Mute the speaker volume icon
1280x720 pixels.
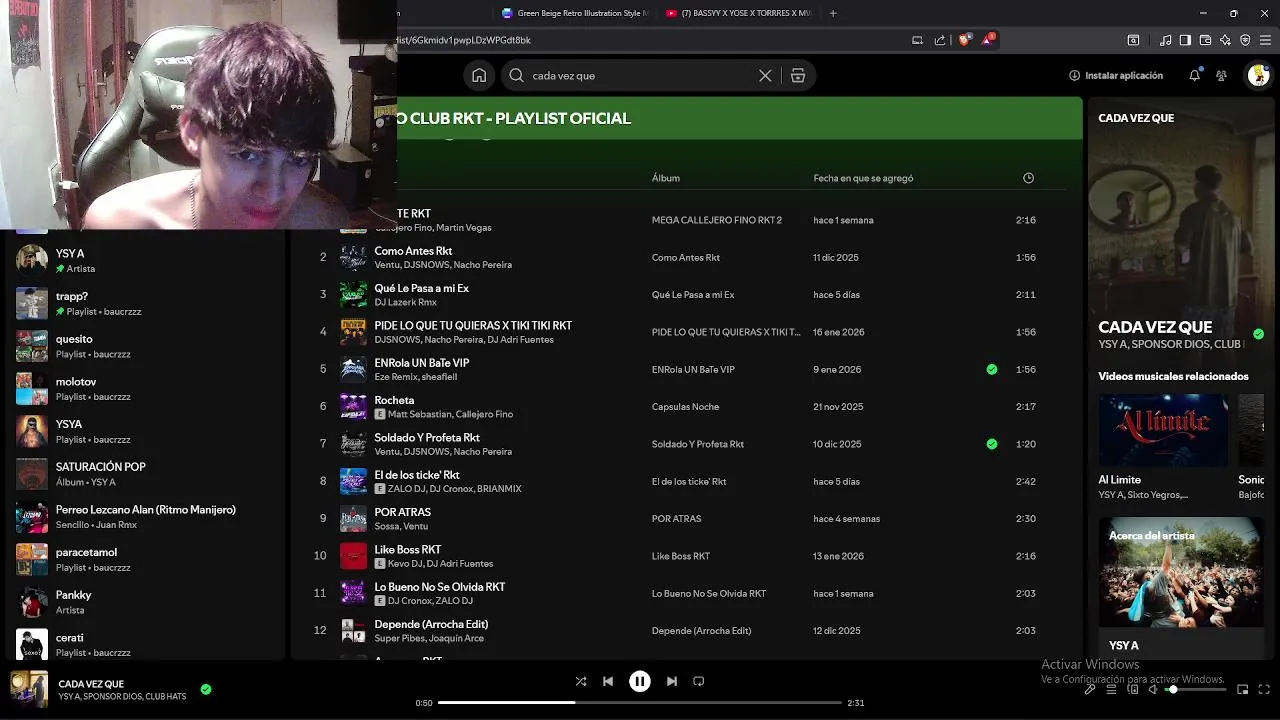(x=1153, y=689)
